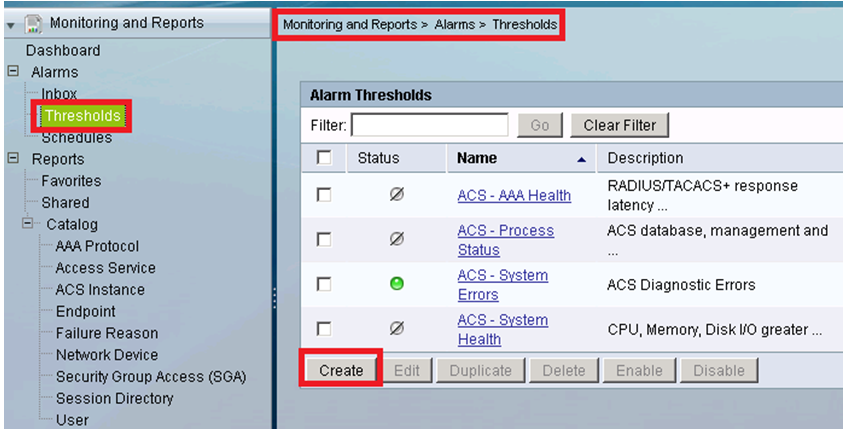The width and height of the screenshot is (848, 432).
Task: Open the Alarms Inbox
Action: 59,94
